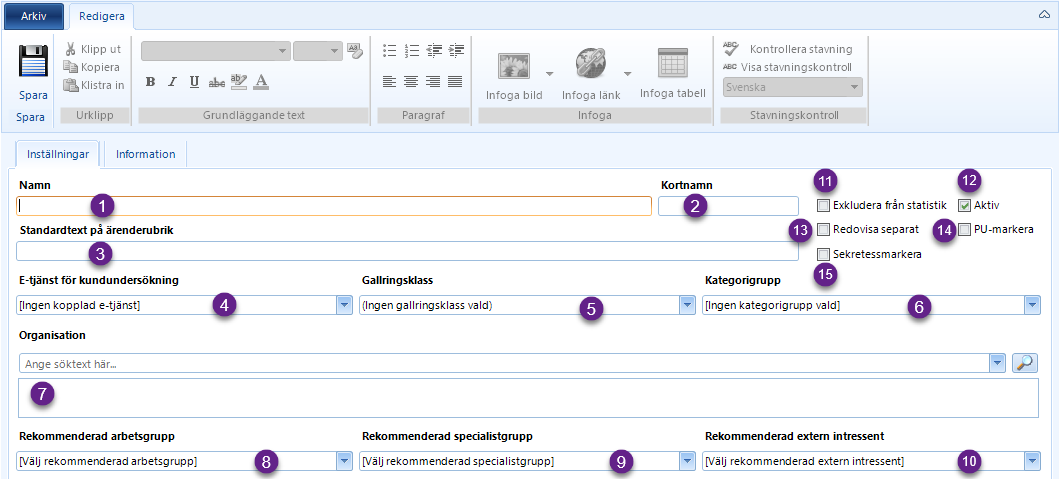Paste with Klistra in

click(x=93, y=85)
